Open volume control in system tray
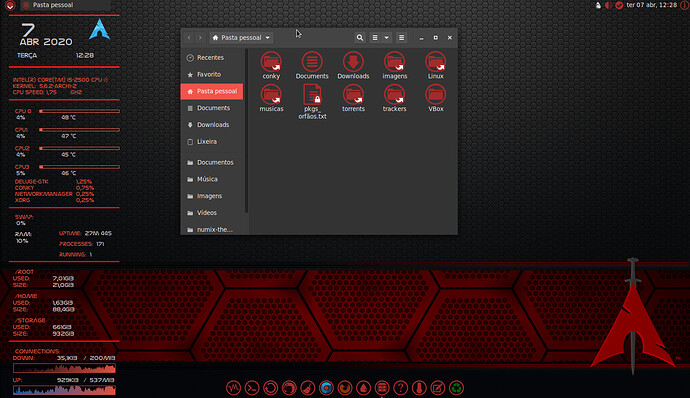 click(x=608, y=5)
